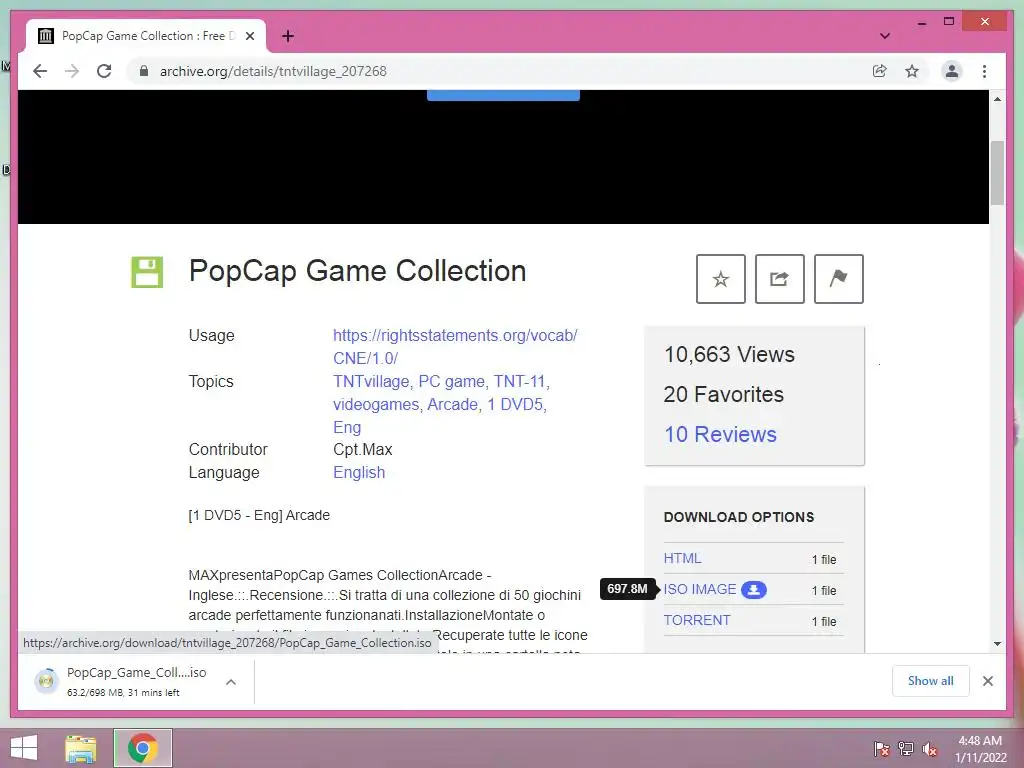Click the browser Forward arrow

(x=72, y=71)
